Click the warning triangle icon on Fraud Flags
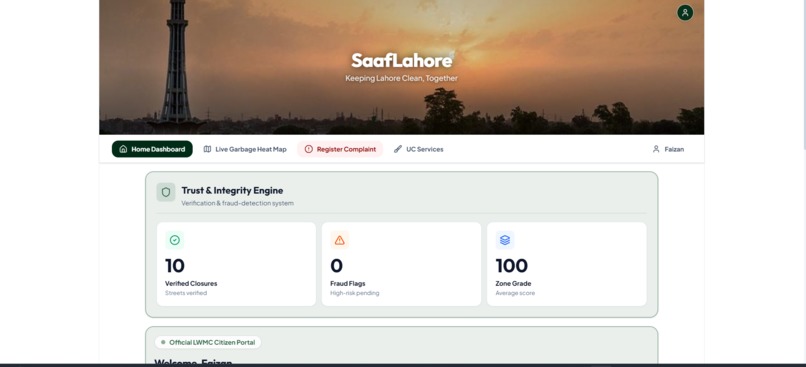The width and height of the screenshot is (806, 367). pyautogui.click(x=339, y=240)
